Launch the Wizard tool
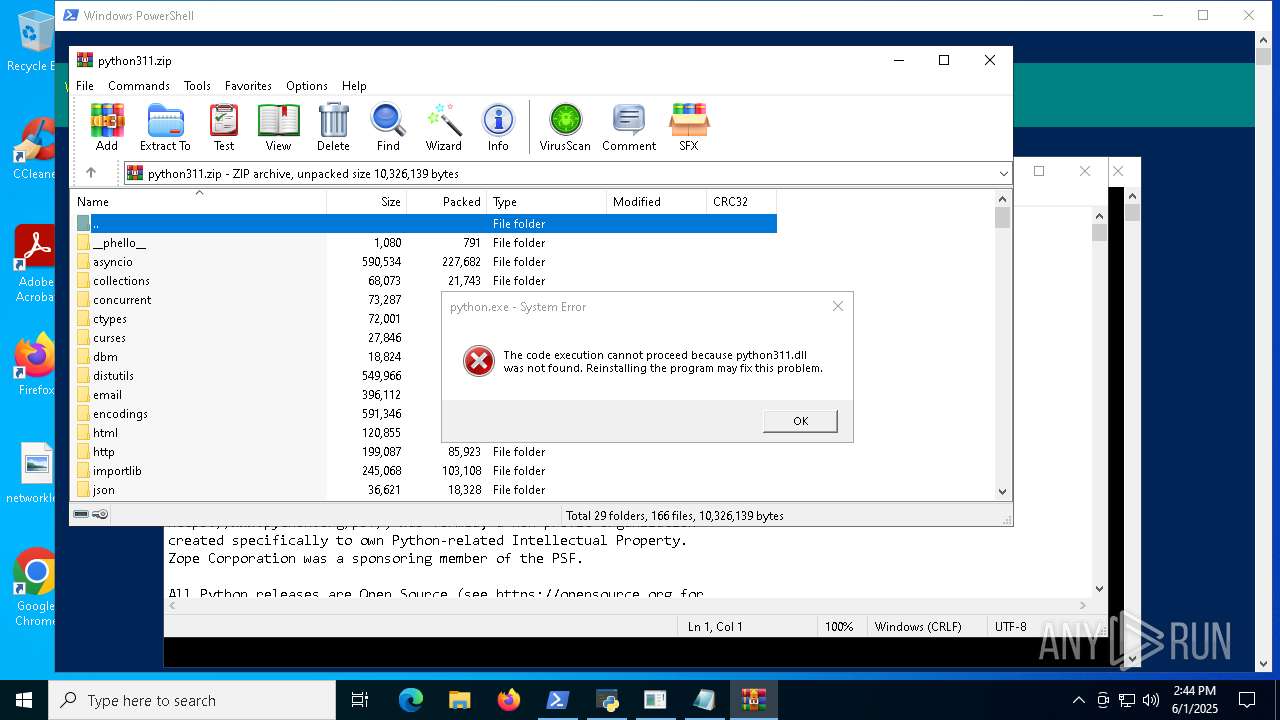Image resolution: width=1280 pixels, height=720 pixels. [443, 127]
